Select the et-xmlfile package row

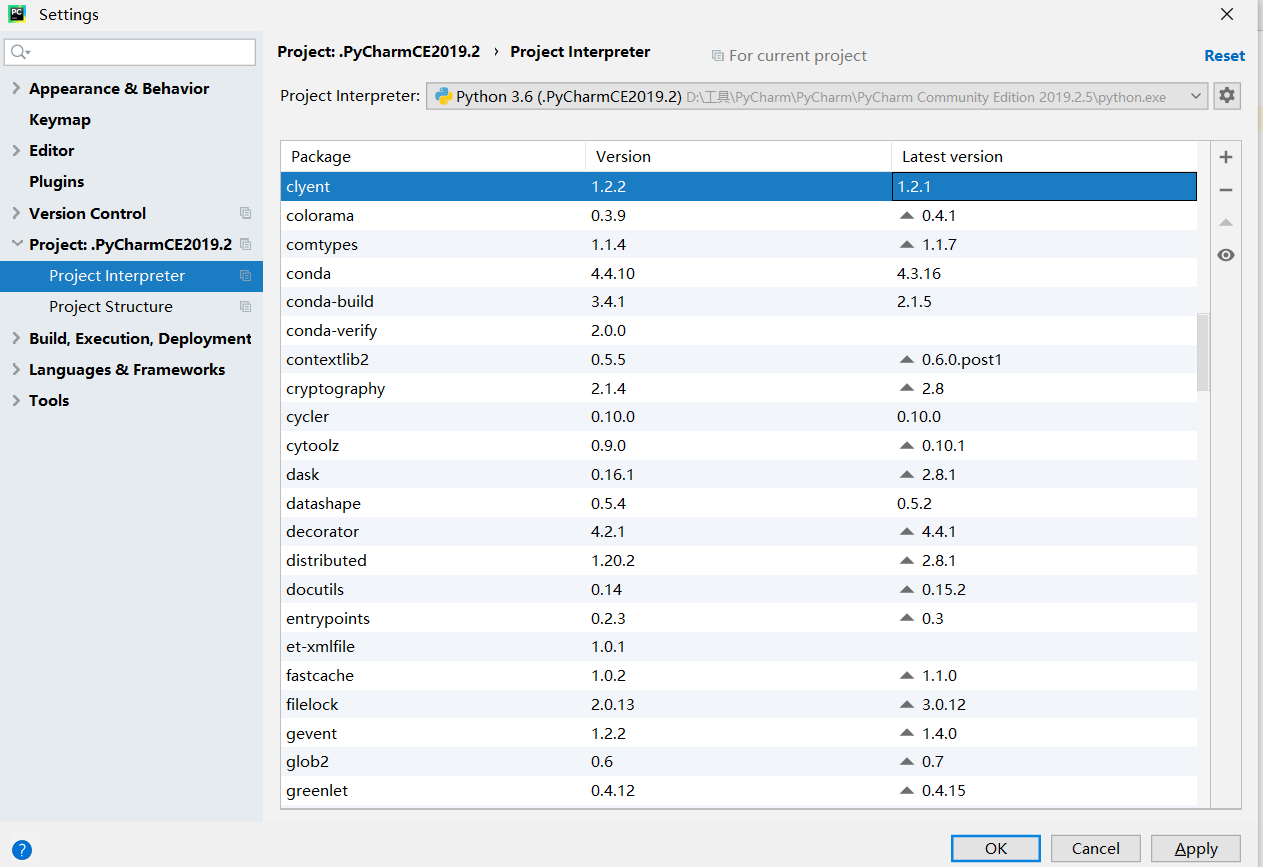pyautogui.click(x=738, y=647)
